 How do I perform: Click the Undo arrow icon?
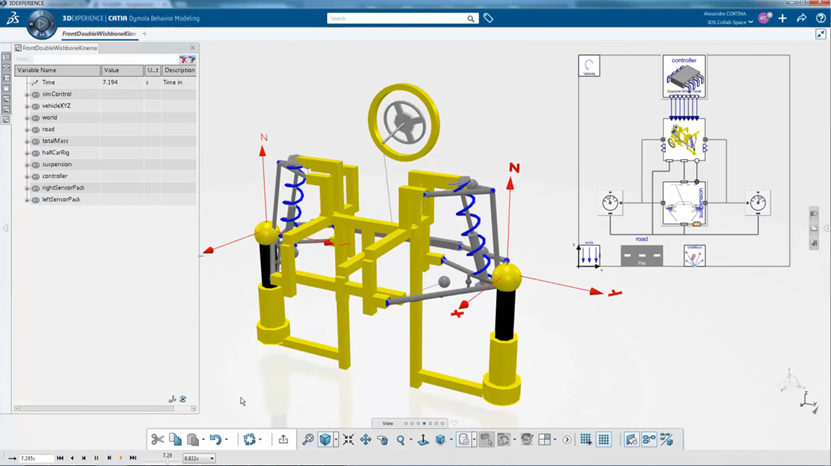coord(215,439)
